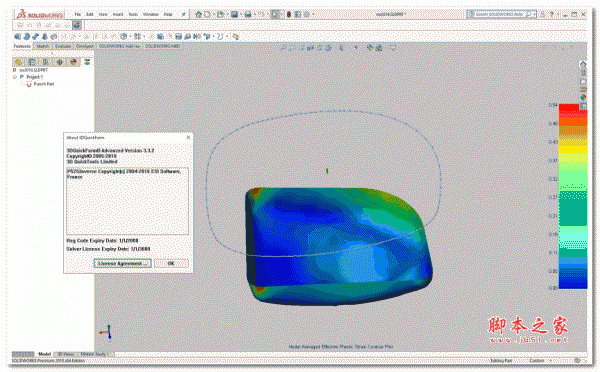Screen dimensions: 600x372
Task: Open the DisplayManager color ball tab icon
Action: [x=73, y=62]
